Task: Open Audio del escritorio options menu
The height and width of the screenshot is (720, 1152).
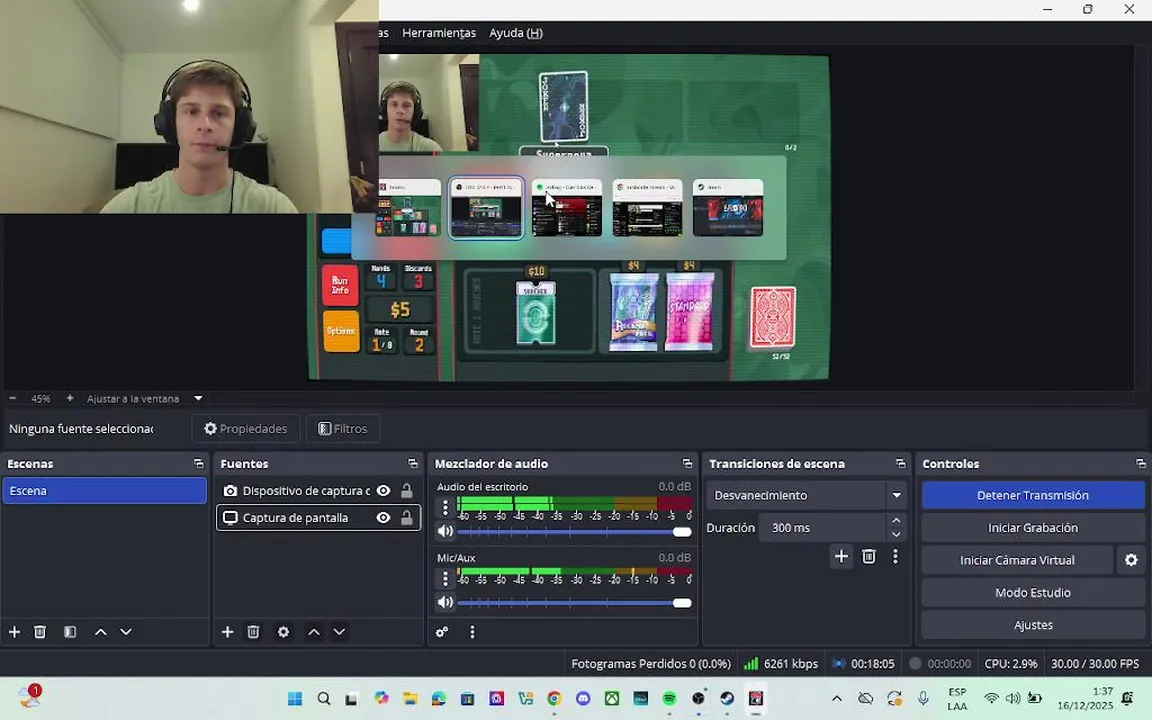Action: (x=444, y=508)
